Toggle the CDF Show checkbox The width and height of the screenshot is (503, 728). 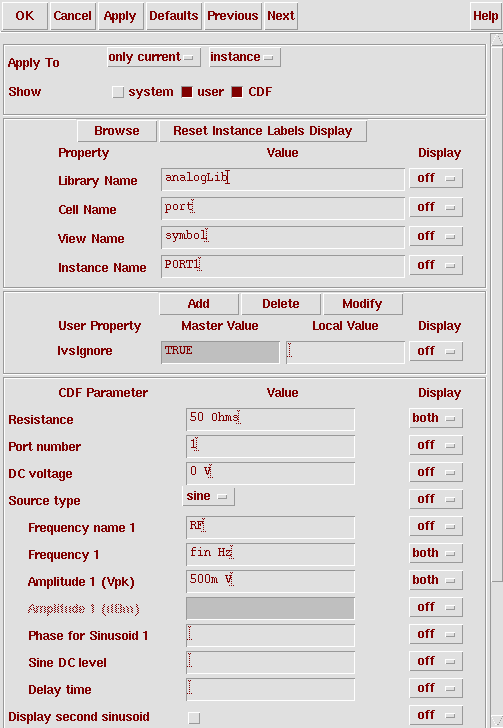pyautogui.click(x=237, y=92)
